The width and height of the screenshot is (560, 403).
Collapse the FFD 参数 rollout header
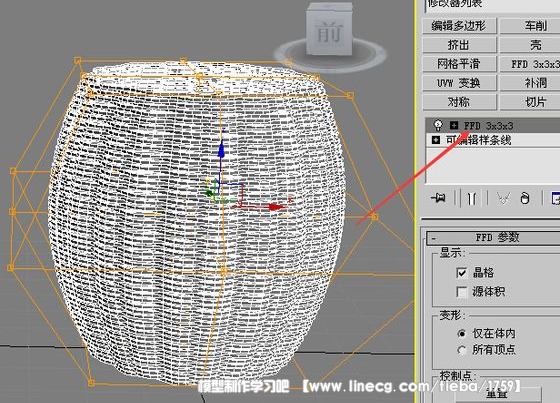[x=494, y=238]
